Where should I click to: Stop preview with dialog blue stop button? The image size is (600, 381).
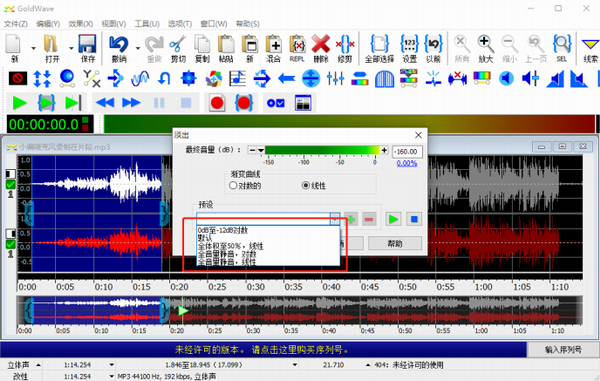(x=414, y=219)
